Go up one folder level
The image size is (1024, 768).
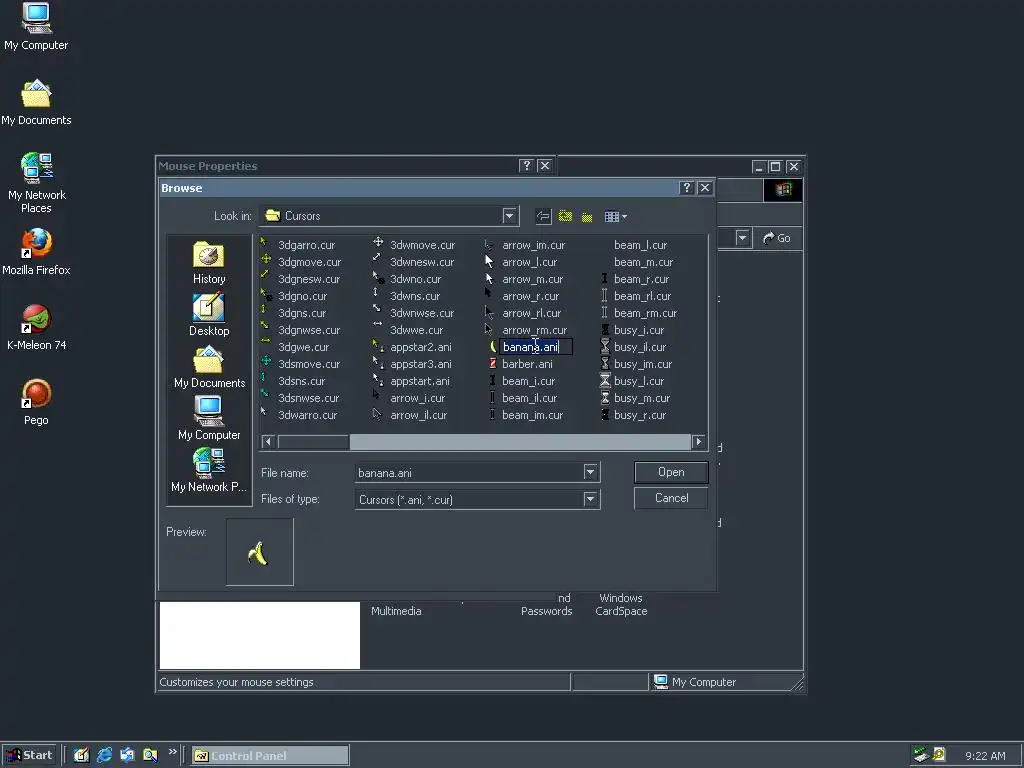(x=566, y=216)
